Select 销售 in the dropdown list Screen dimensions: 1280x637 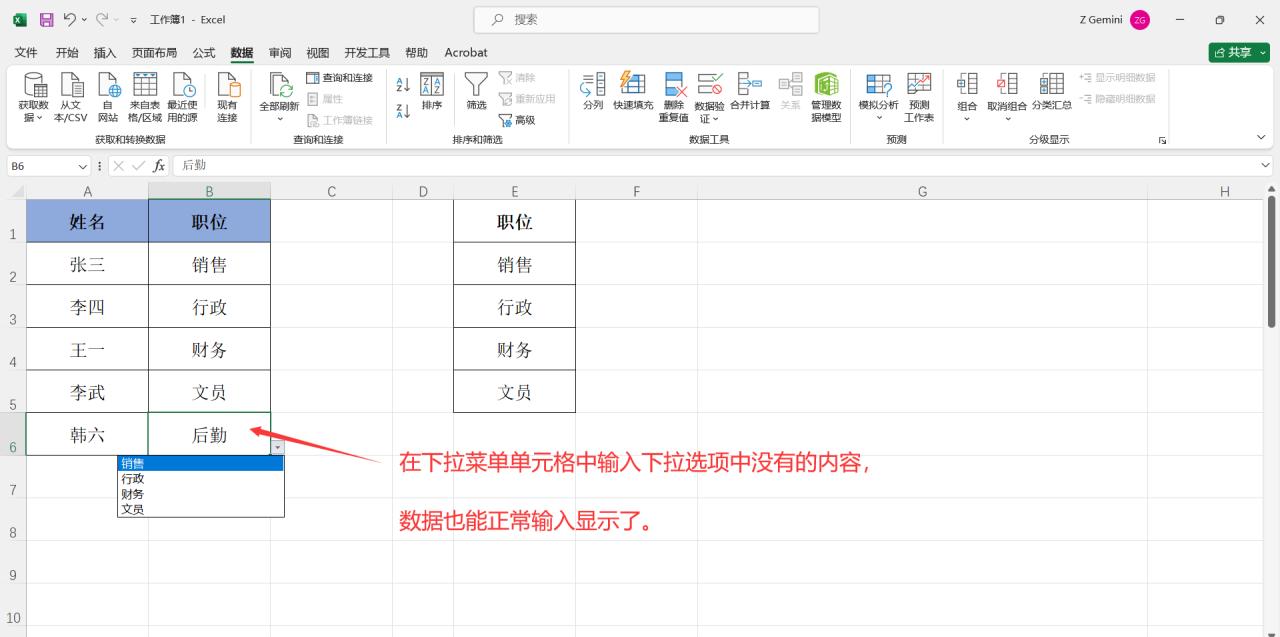[200, 463]
